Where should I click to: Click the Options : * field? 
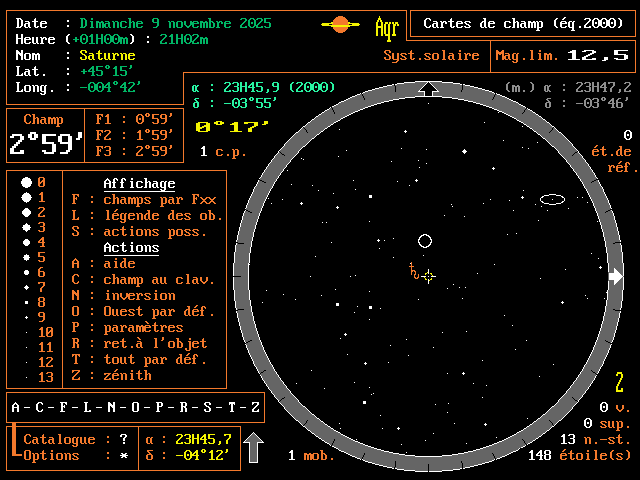(x=76, y=455)
